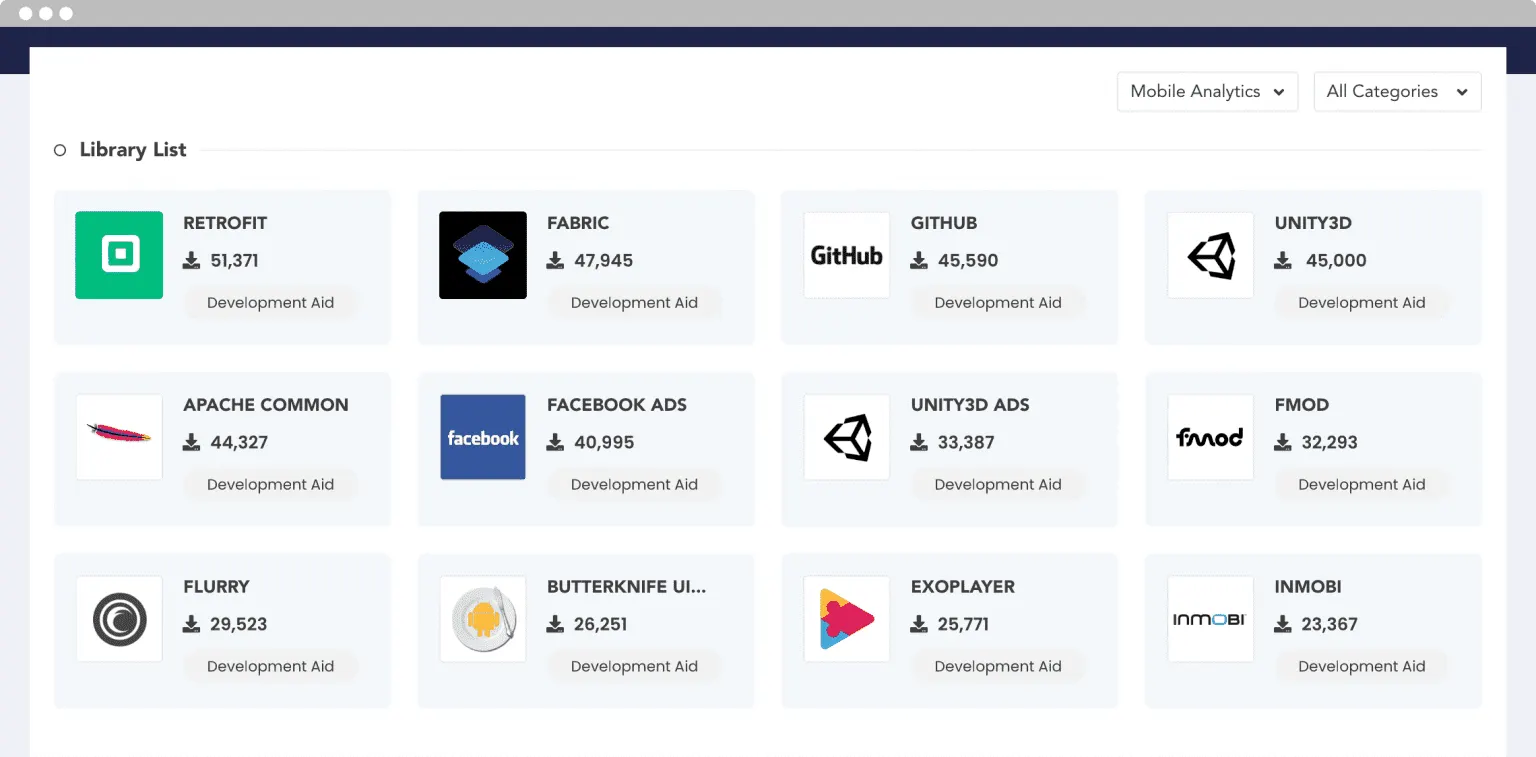Click the Library List heading
Image resolution: width=1536 pixels, height=757 pixels.
[x=133, y=150]
